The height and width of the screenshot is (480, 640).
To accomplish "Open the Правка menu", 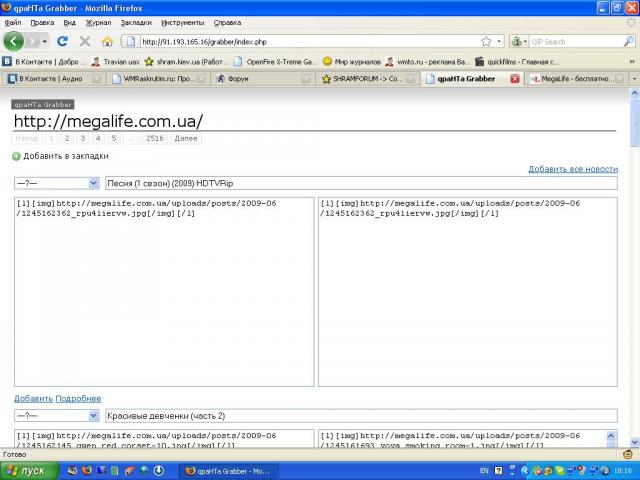I will 42,23.
